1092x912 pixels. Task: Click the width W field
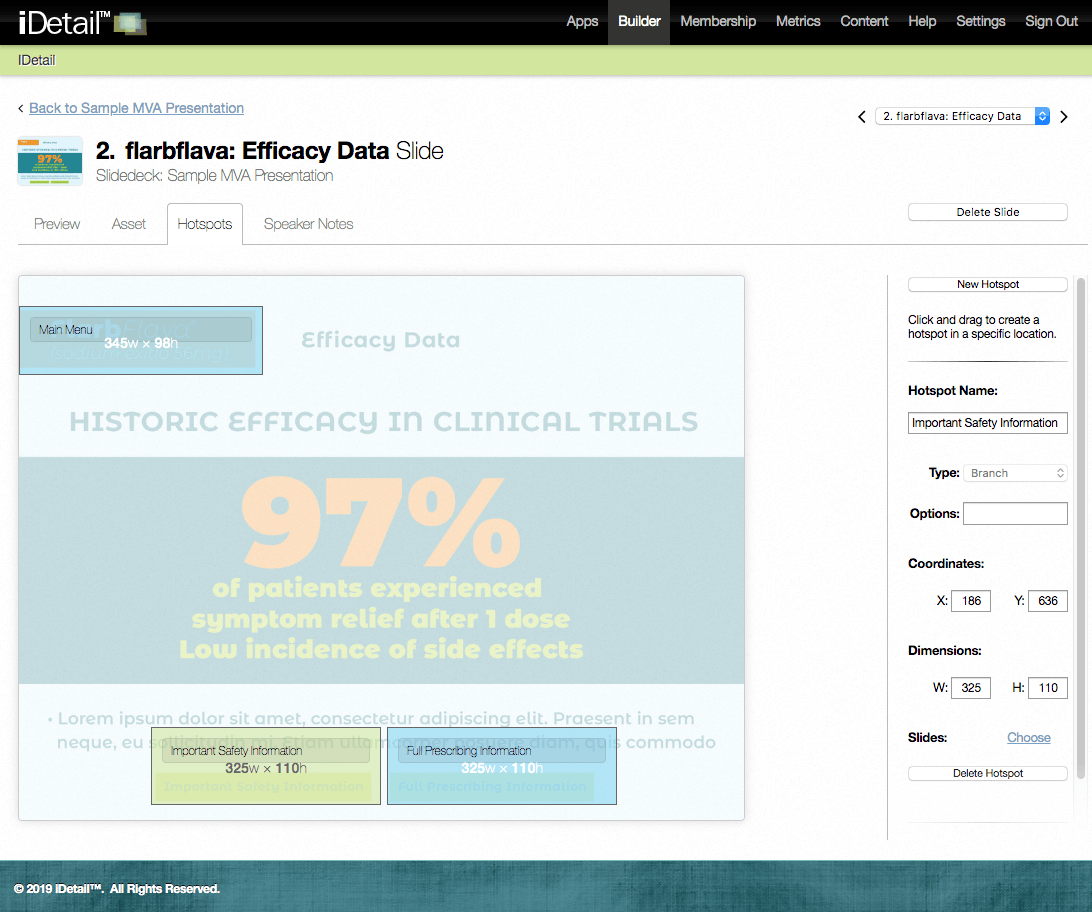click(x=971, y=688)
